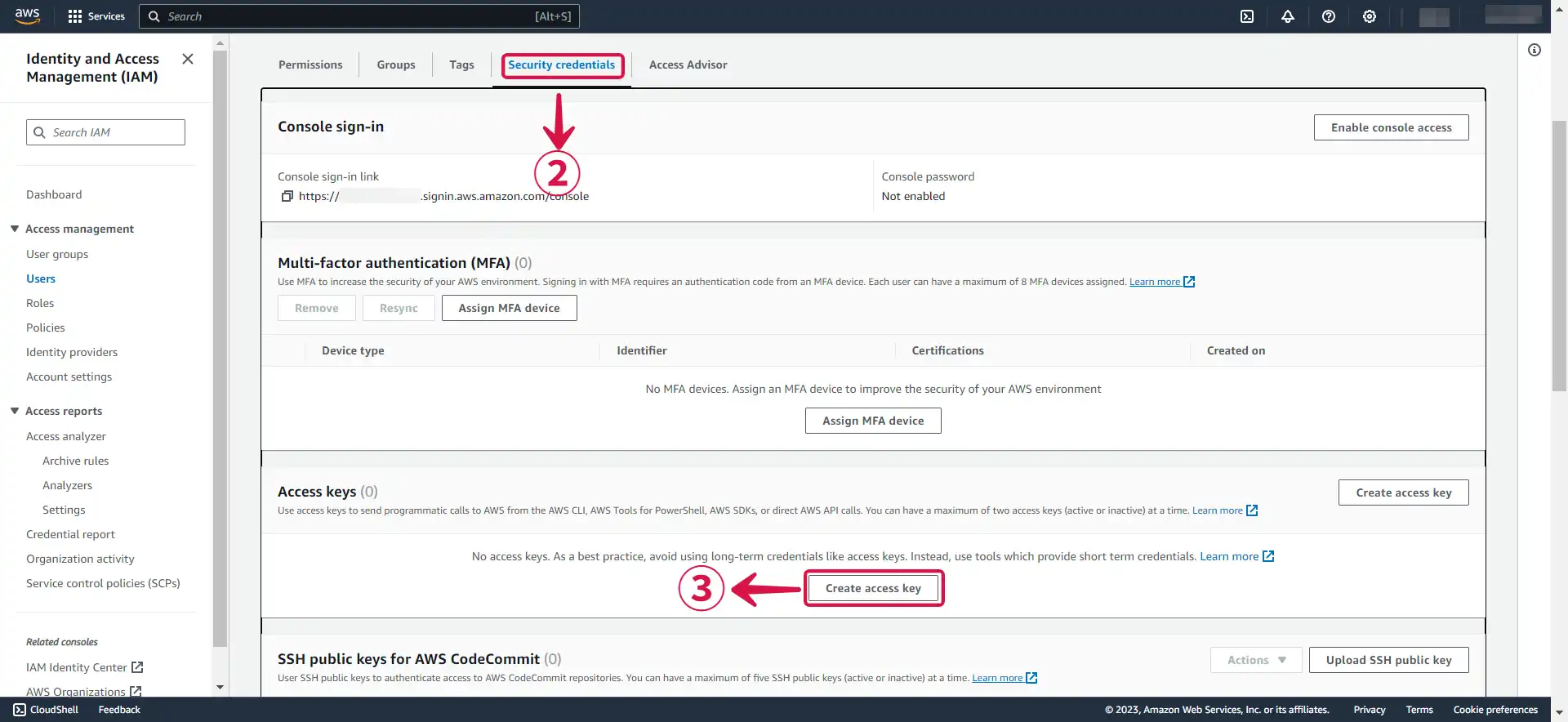
Task: Open Users in the sidebar
Action: (x=41, y=279)
